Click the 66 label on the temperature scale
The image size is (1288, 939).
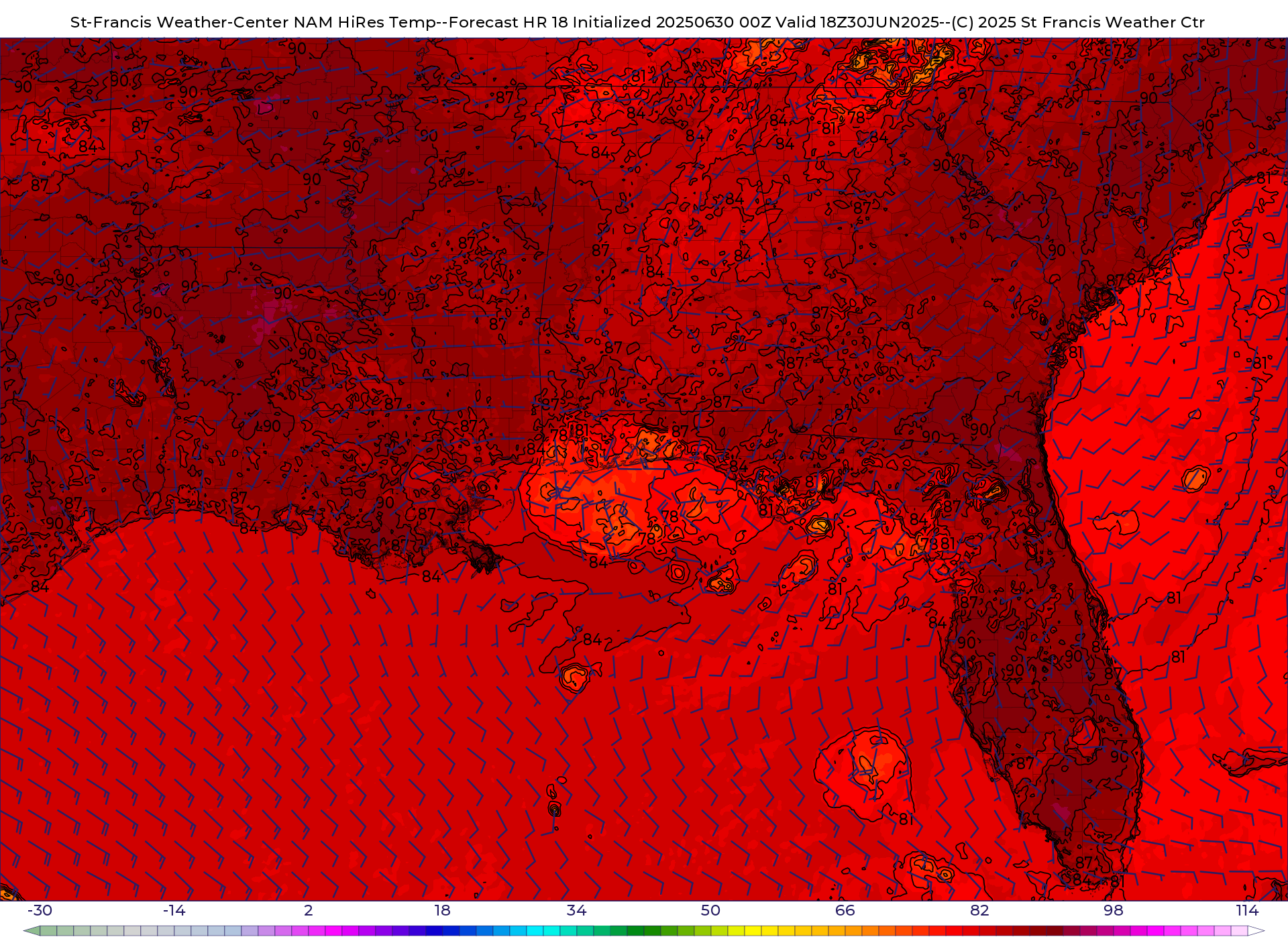coord(845,910)
